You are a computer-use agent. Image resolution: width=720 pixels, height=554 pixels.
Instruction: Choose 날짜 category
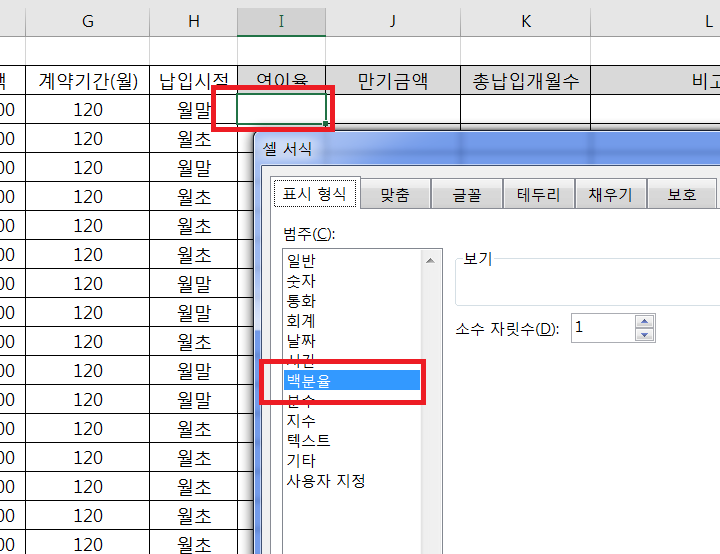click(x=299, y=341)
